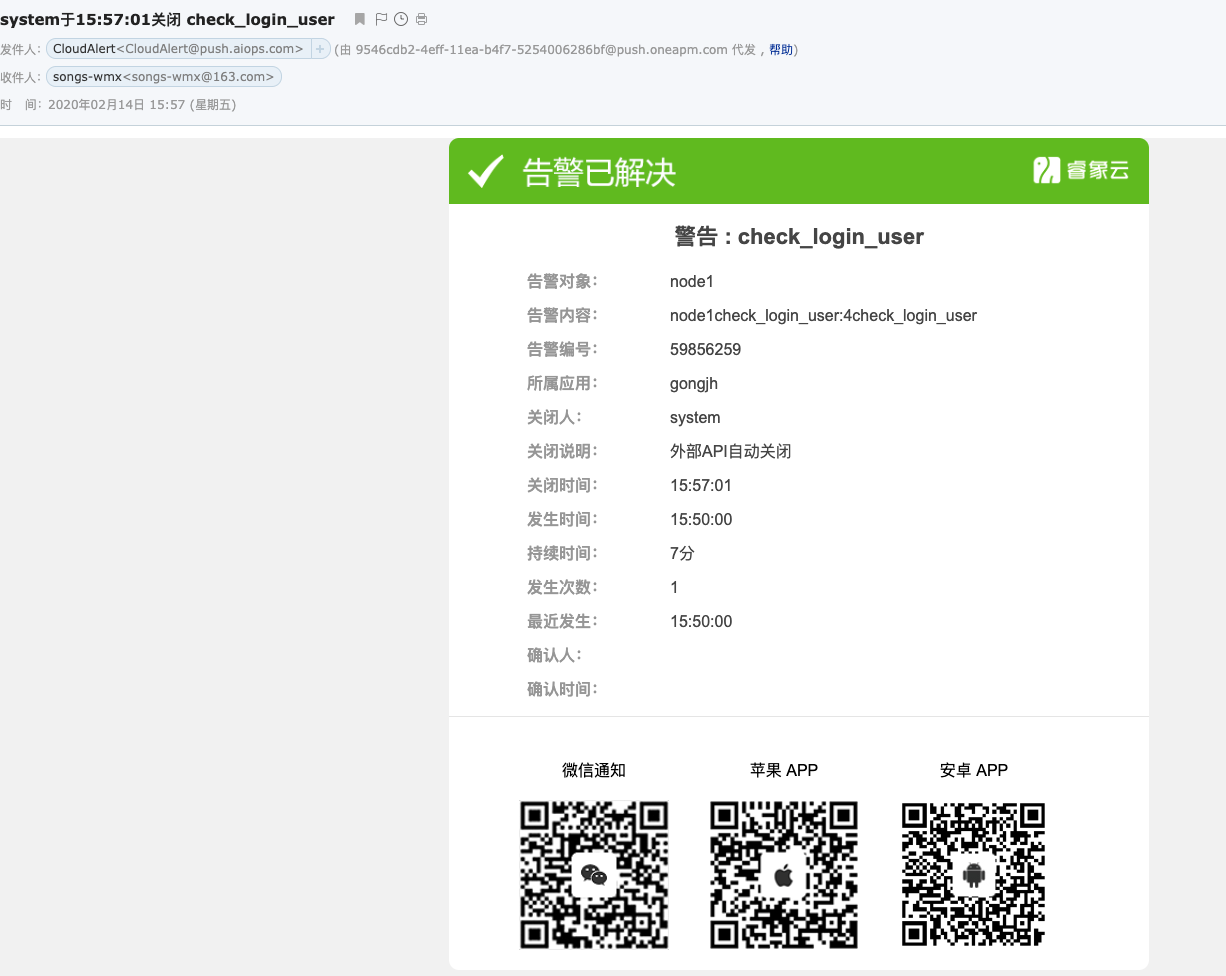1226x976 pixels.
Task: Open the CloudAlert sender address chip
Action: coord(180,48)
